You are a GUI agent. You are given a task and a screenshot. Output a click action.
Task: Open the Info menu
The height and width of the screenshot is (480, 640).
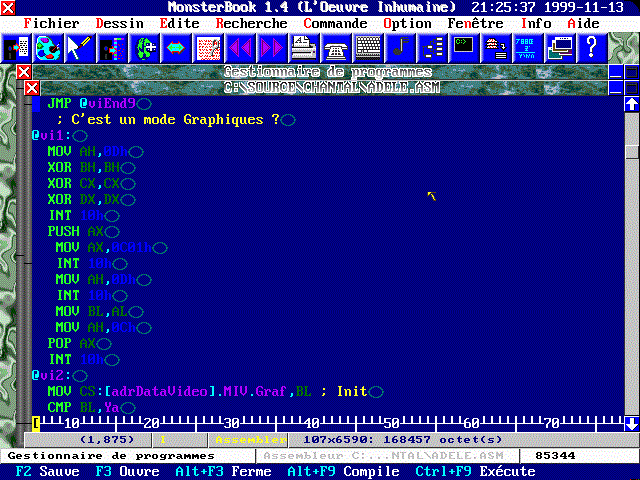pyautogui.click(x=536, y=23)
